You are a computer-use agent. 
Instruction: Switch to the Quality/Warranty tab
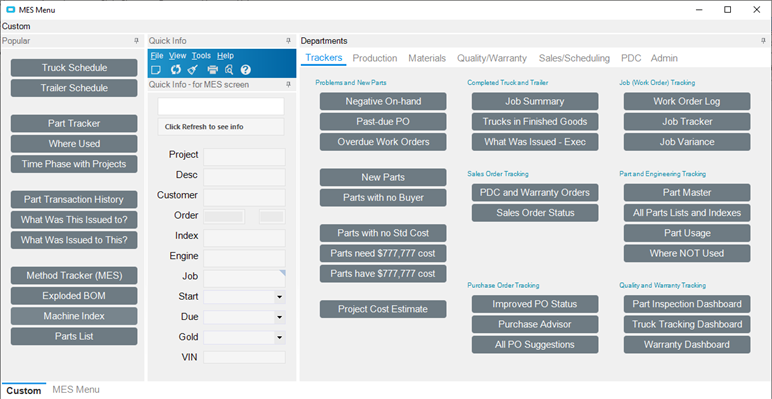point(492,58)
